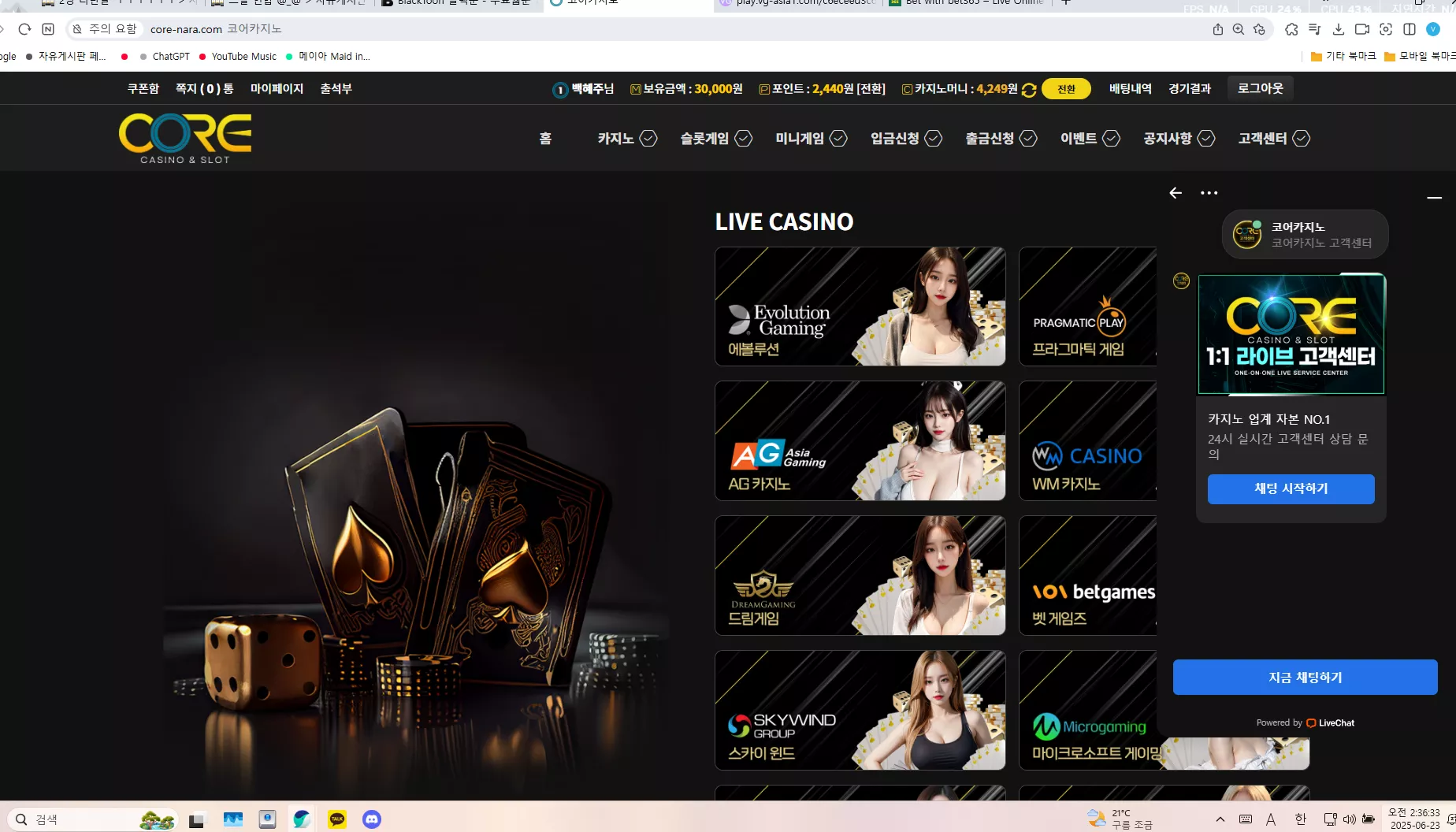
Task: Open Discord from the taskbar
Action: click(x=372, y=819)
